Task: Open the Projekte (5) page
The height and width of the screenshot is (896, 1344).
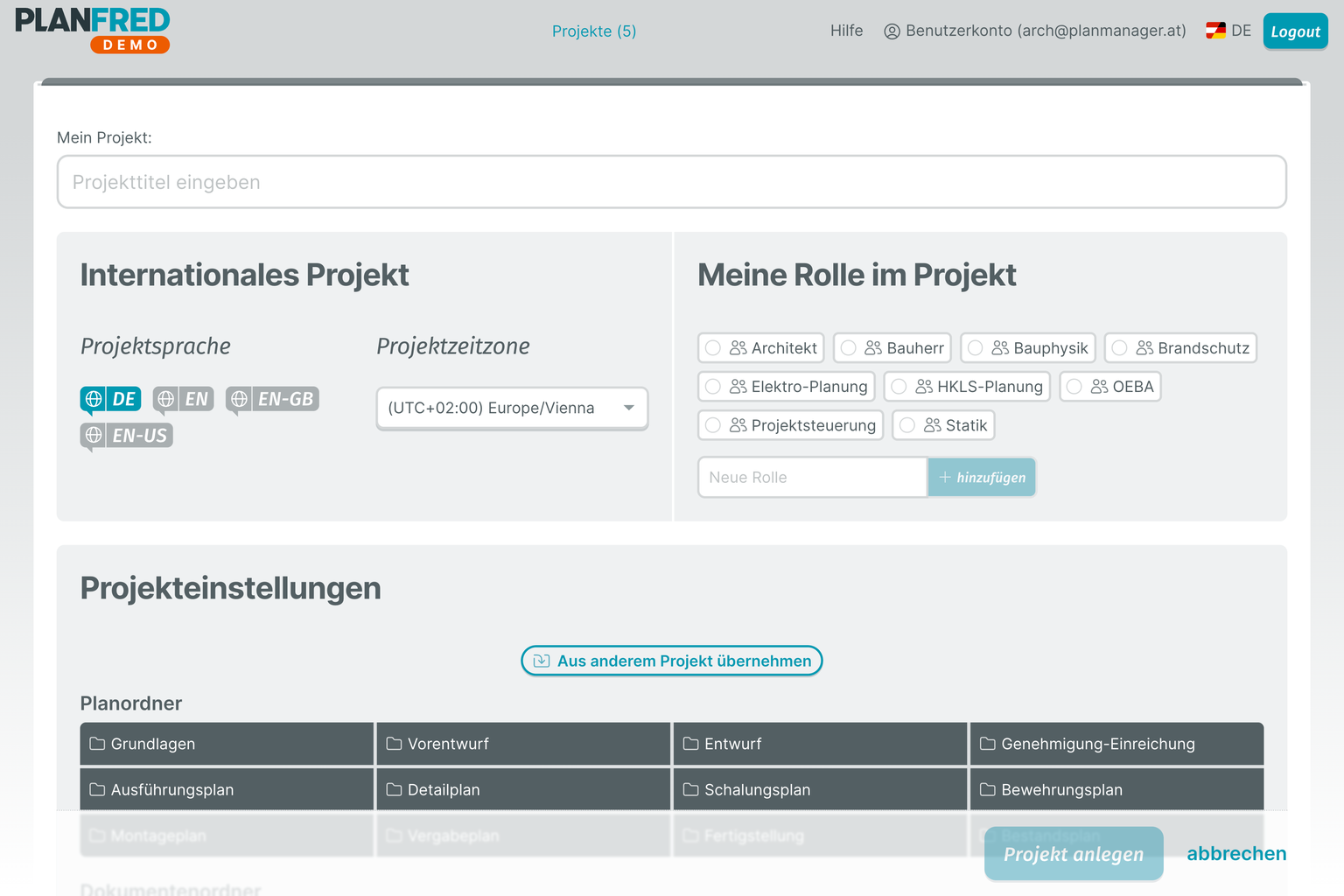Action: [594, 31]
